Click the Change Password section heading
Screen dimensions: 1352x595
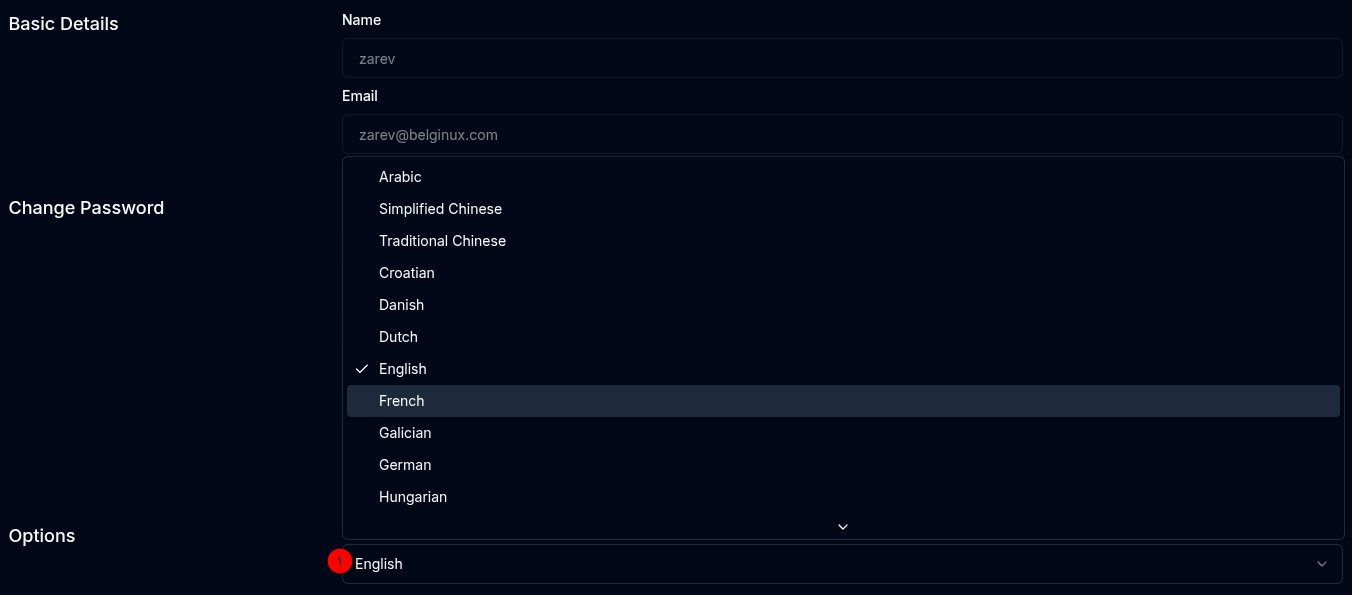tap(86, 208)
